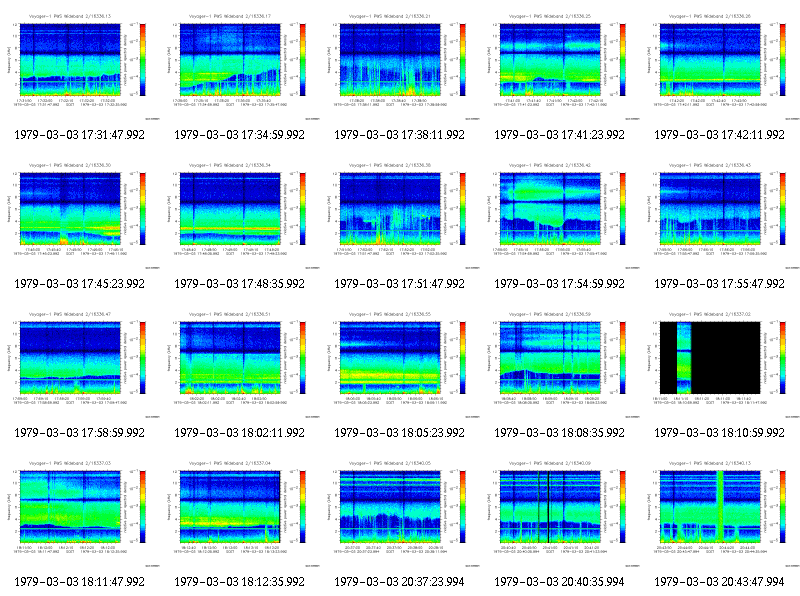The width and height of the screenshot is (800, 596).
Task: Open the spectrogram thumbnail for 18:12:35.992
Action: (x=240, y=513)
